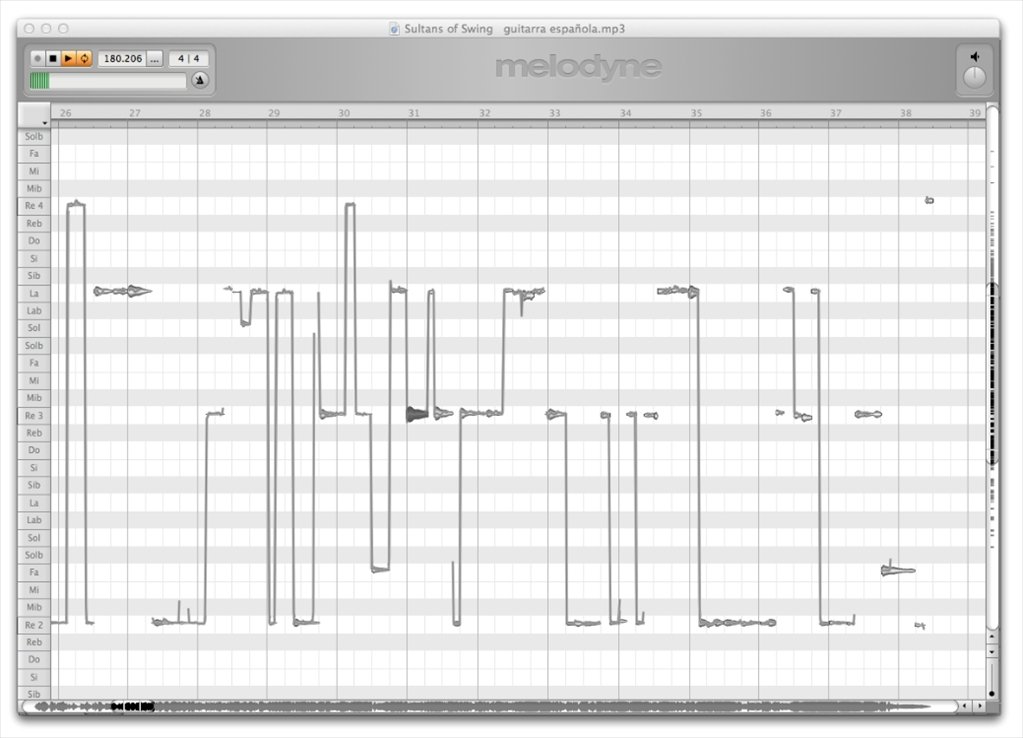This screenshot has height=738, width=1023.
Task: Click bar 35 on the timeline ruler
Action: (696, 113)
